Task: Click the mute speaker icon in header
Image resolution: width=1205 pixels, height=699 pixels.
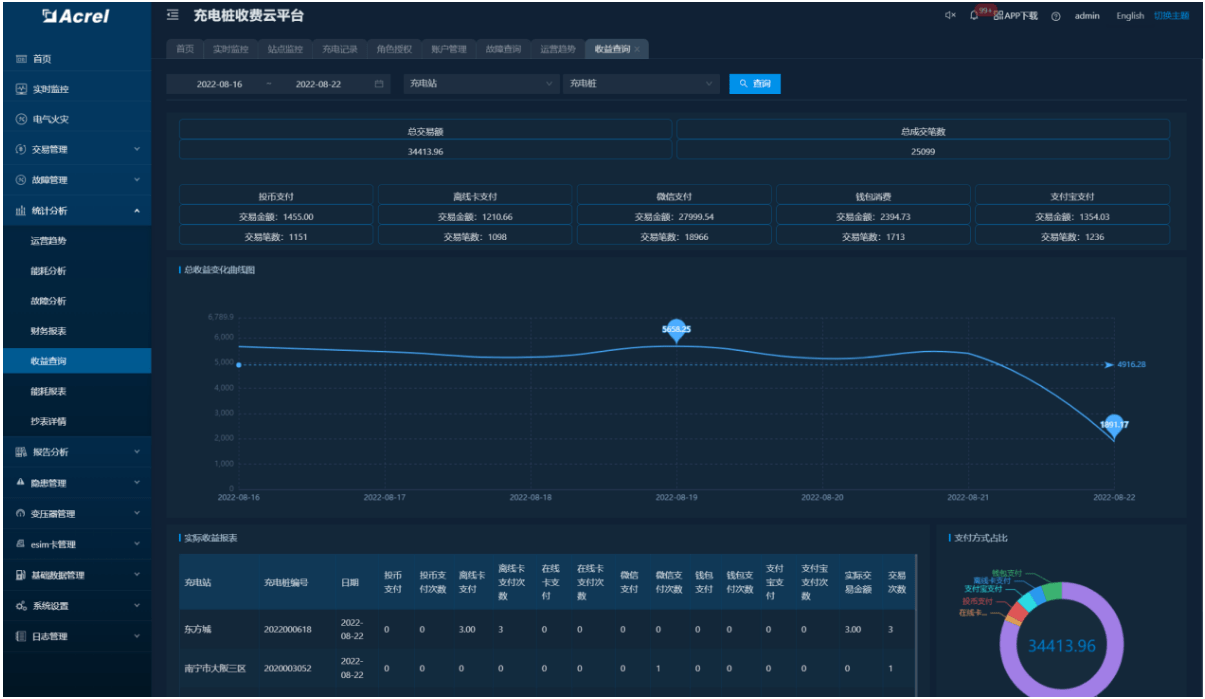Action: point(950,16)
